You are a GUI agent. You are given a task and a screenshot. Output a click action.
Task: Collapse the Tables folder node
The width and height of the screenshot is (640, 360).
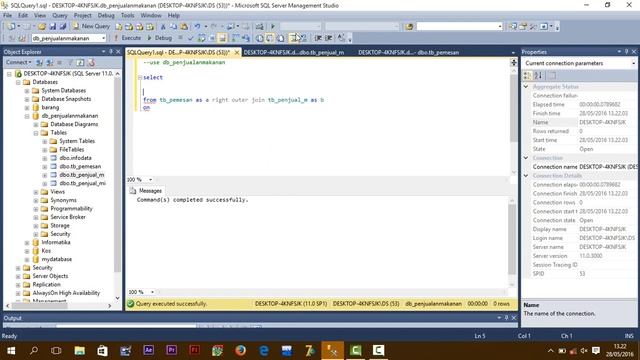click(x=36, y=133)
